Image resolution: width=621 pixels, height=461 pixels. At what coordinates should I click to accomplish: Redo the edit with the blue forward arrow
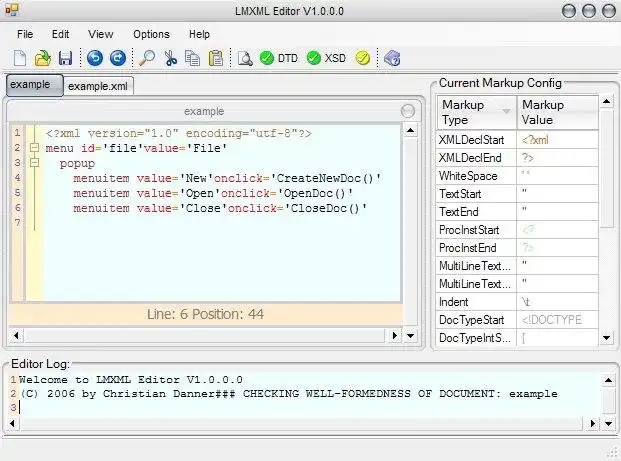pyautogui.click(x=118, y=58)
